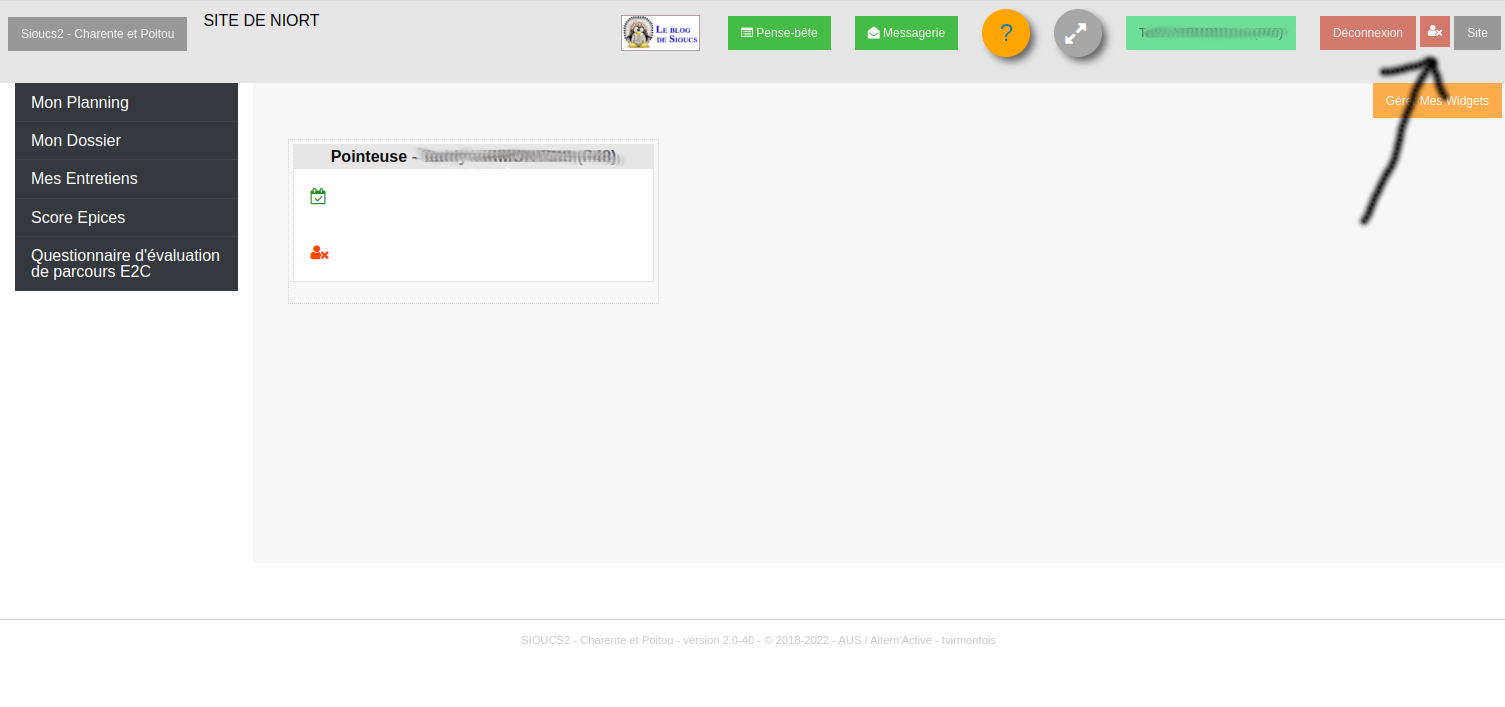Click the Sioucs2 - Charente et Poitou button
Image resolution: width=1505 pixels, height=707 pixels.
pos(97,34)
